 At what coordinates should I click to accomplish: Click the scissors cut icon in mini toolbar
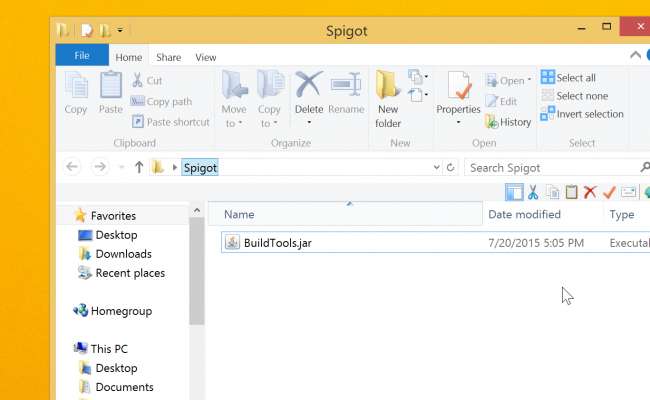533,192
